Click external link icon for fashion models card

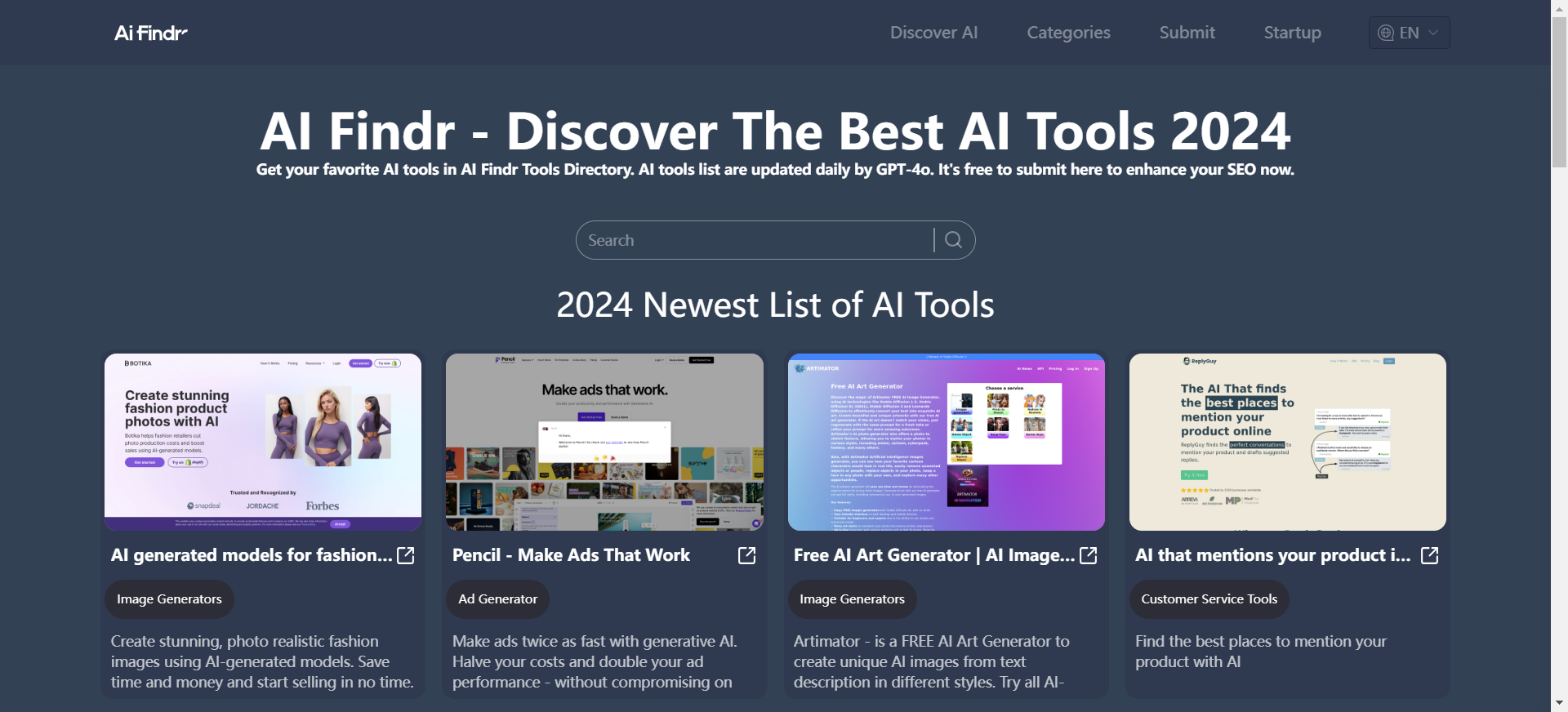(x=406, y=555)
